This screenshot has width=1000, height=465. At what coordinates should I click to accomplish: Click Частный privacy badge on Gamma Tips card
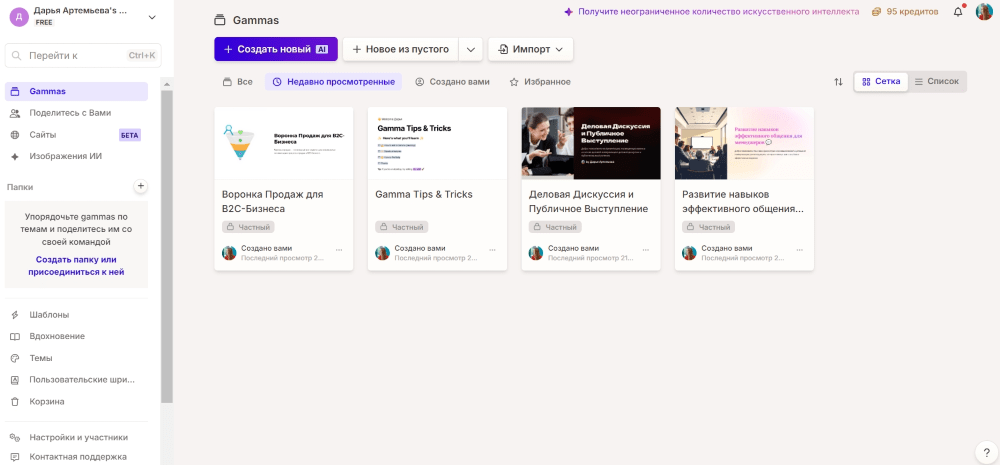pyautogui.click(x=402, y=227)
